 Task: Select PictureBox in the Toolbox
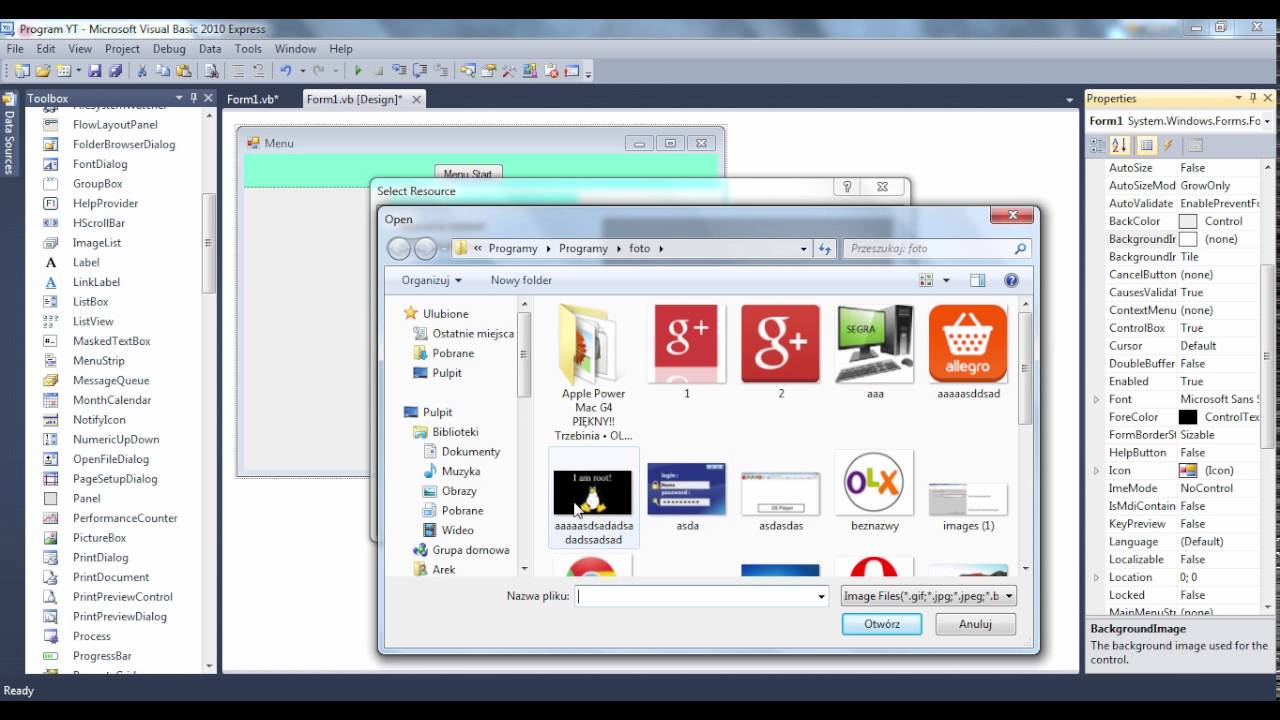click(99, 537)
